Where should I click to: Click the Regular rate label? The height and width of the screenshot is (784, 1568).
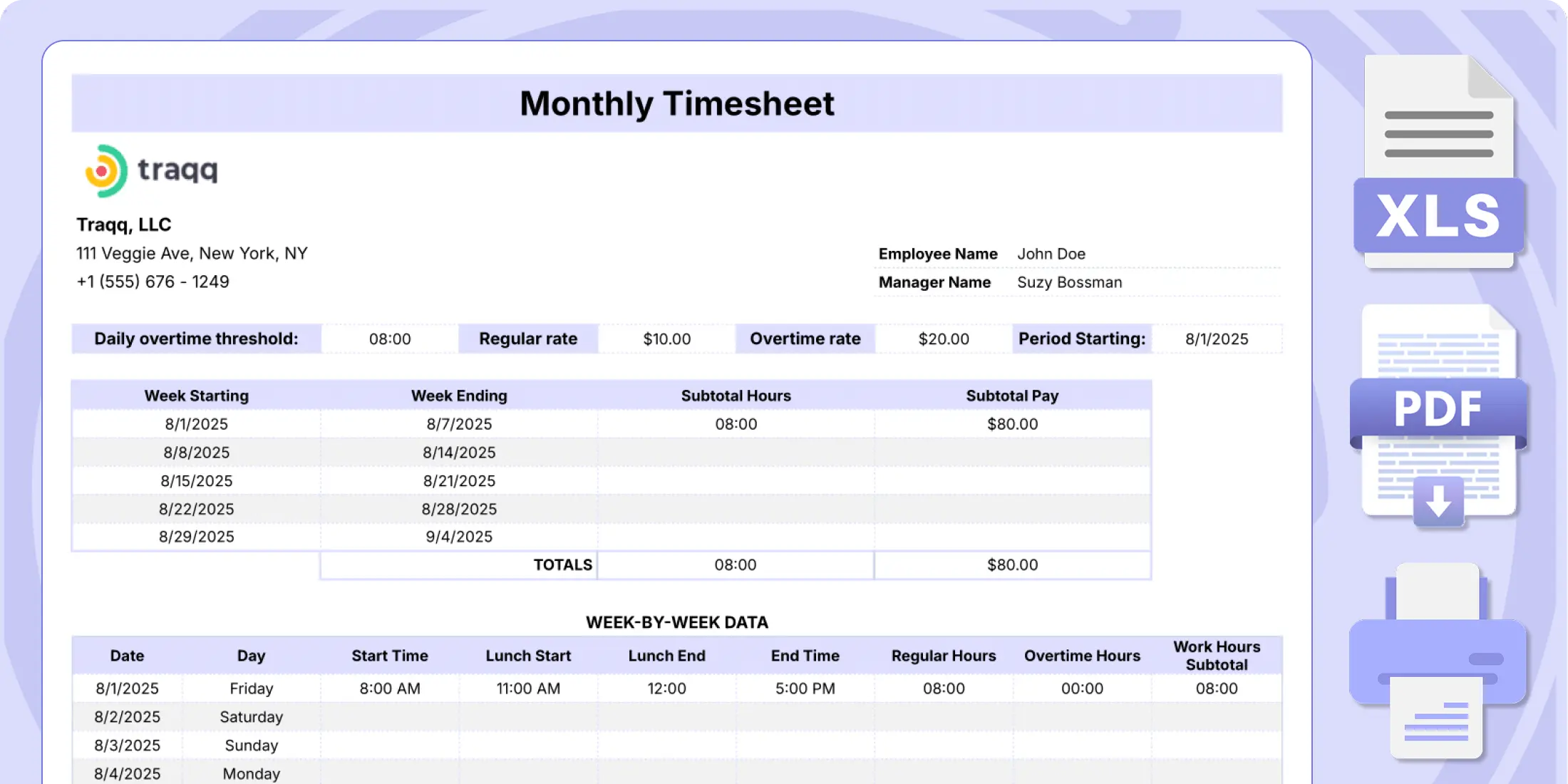coord(528,339)
